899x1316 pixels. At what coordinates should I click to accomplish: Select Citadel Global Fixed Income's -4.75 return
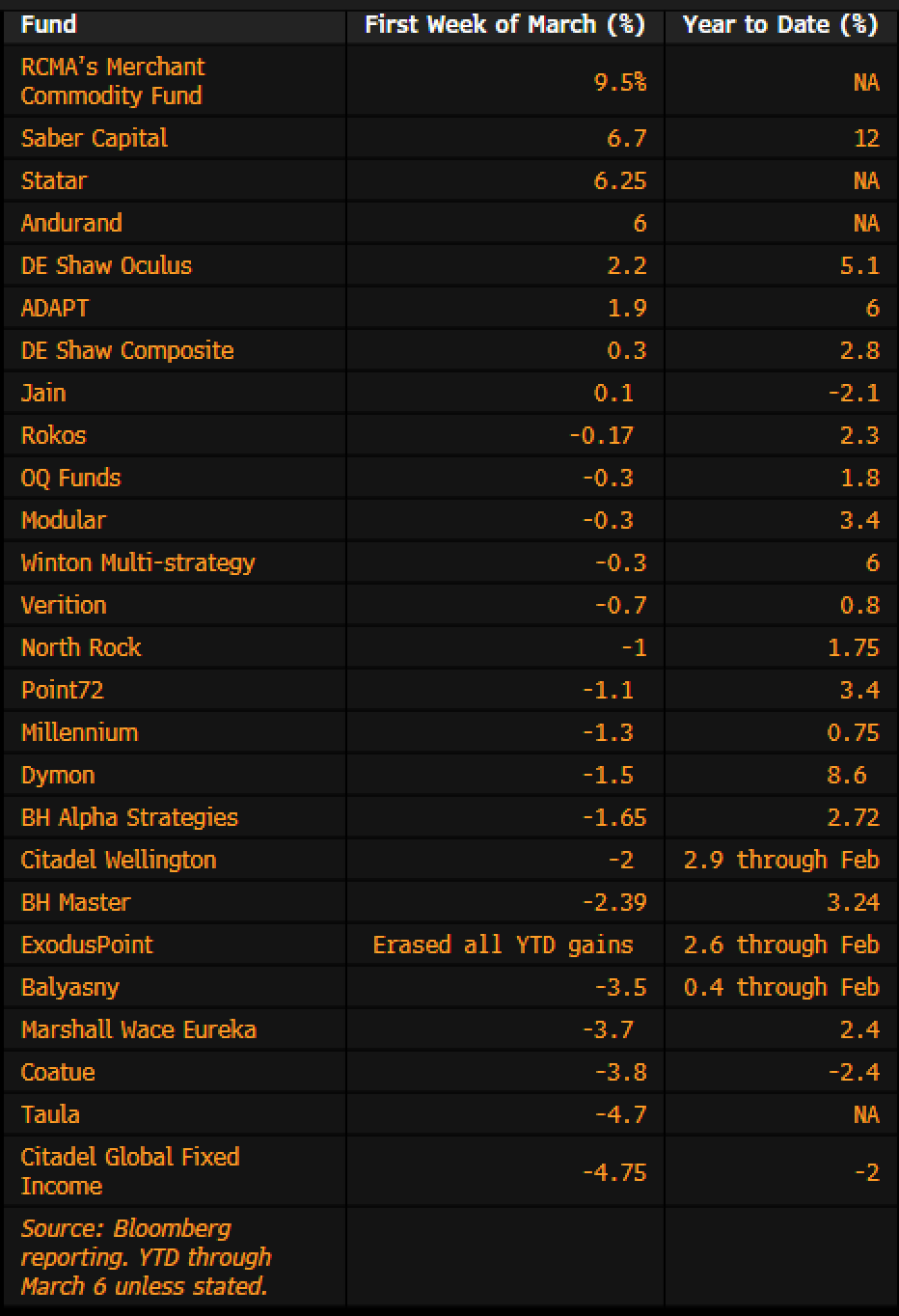point(614,1172)
